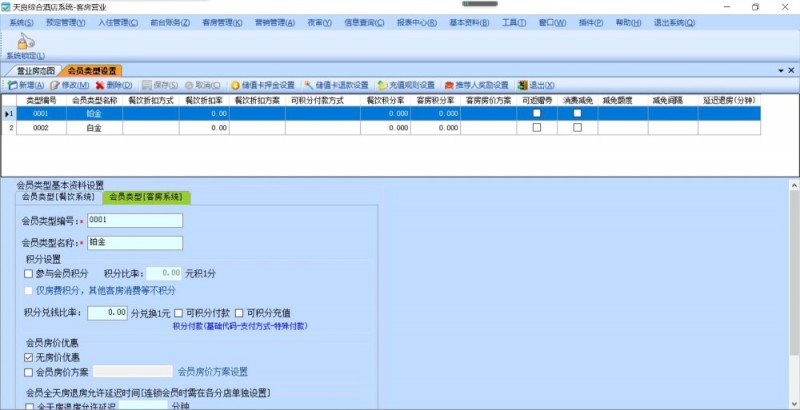Viewport: 800px width, 410px height.
Task: Open 推荐人奖励设置 from toolbar
Action: [x=477, y=85]
